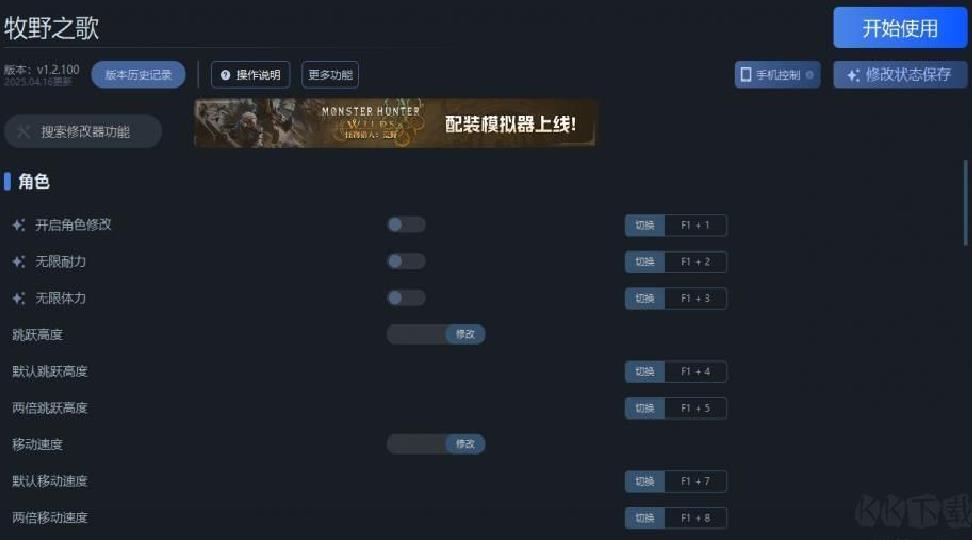This screenshot has height=540, width=972.
Task: Click the blue 开始使用 button
Action: click(x=900, y=28)
